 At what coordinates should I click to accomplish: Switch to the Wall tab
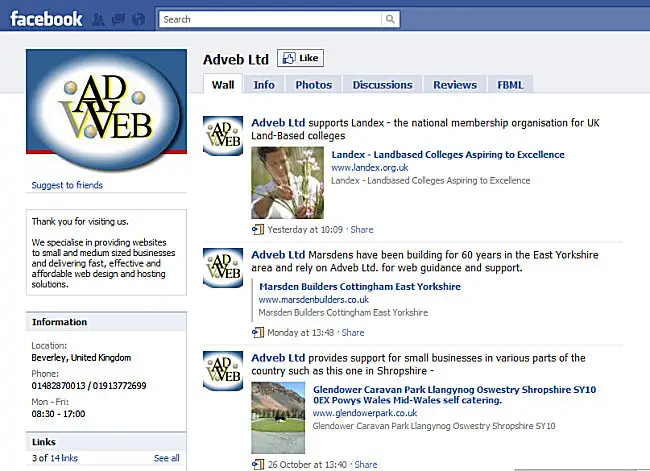click(x=223, y=85)
